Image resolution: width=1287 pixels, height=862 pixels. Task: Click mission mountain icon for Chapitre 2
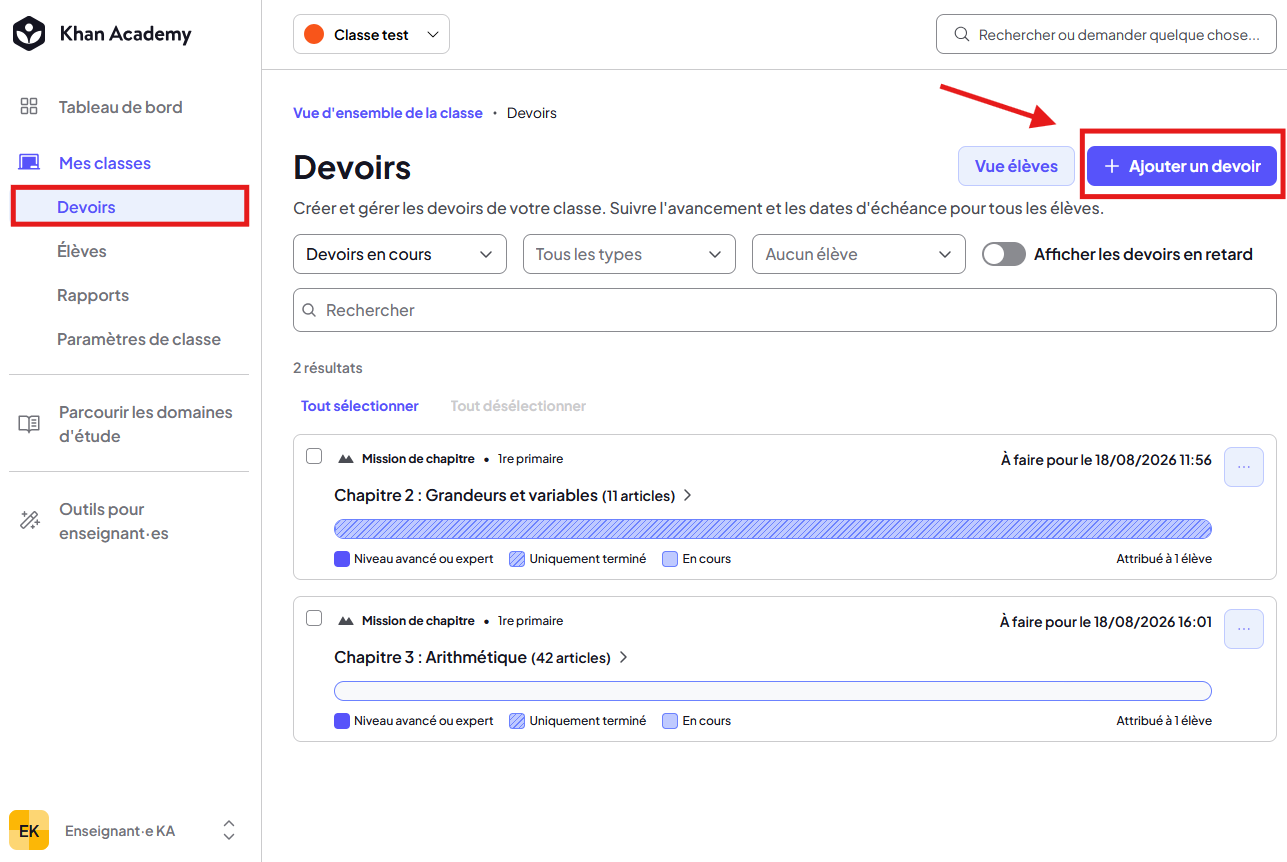click(x=346, y=459)
